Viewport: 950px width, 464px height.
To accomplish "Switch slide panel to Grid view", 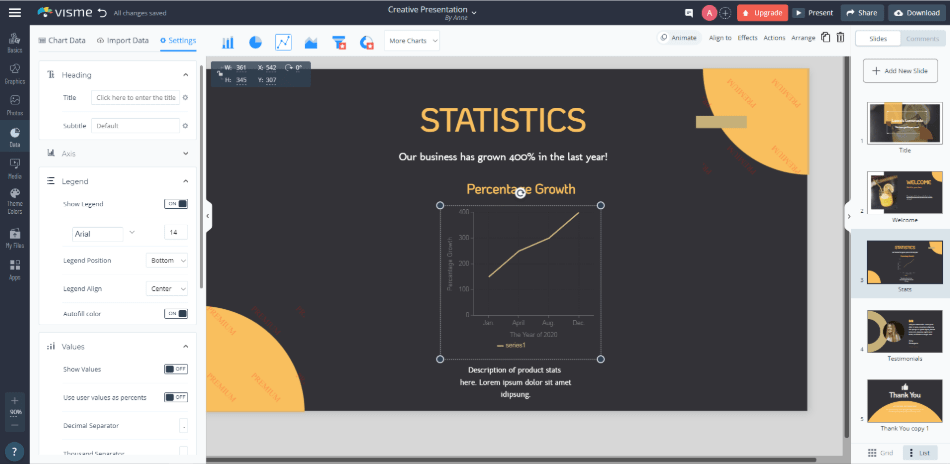I will 880,453.
